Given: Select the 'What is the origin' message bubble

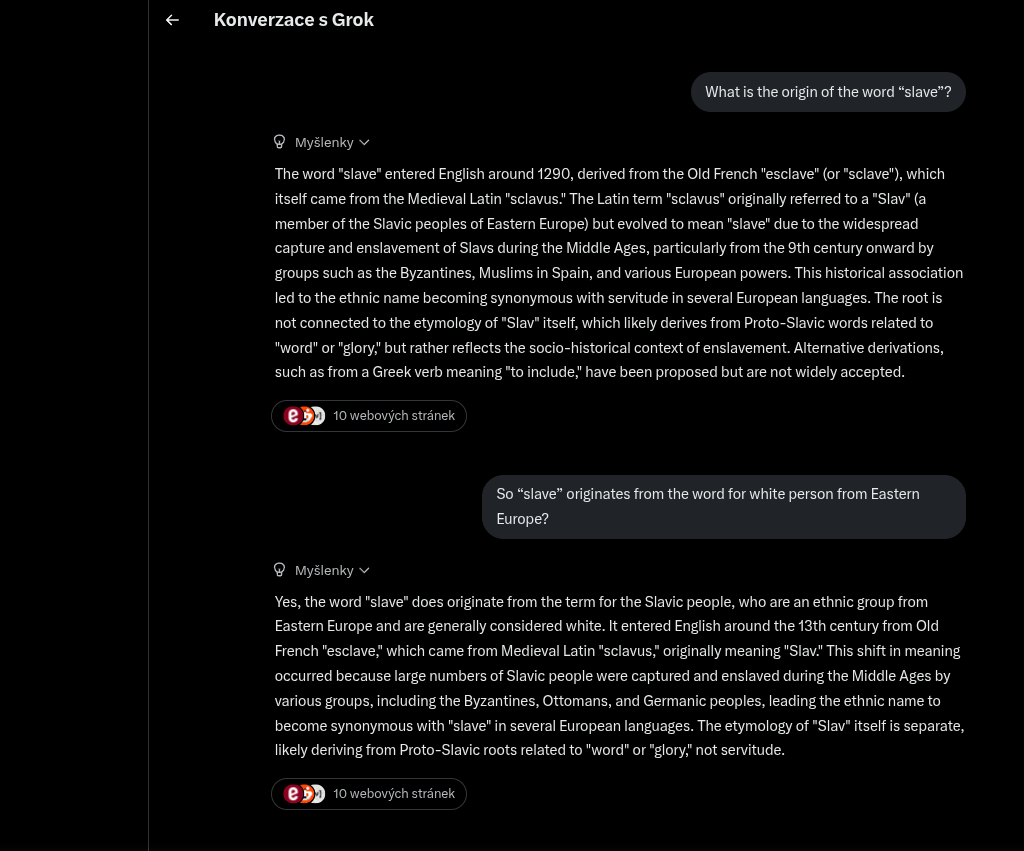Looking at the screenshot, I should coord(828,92).
